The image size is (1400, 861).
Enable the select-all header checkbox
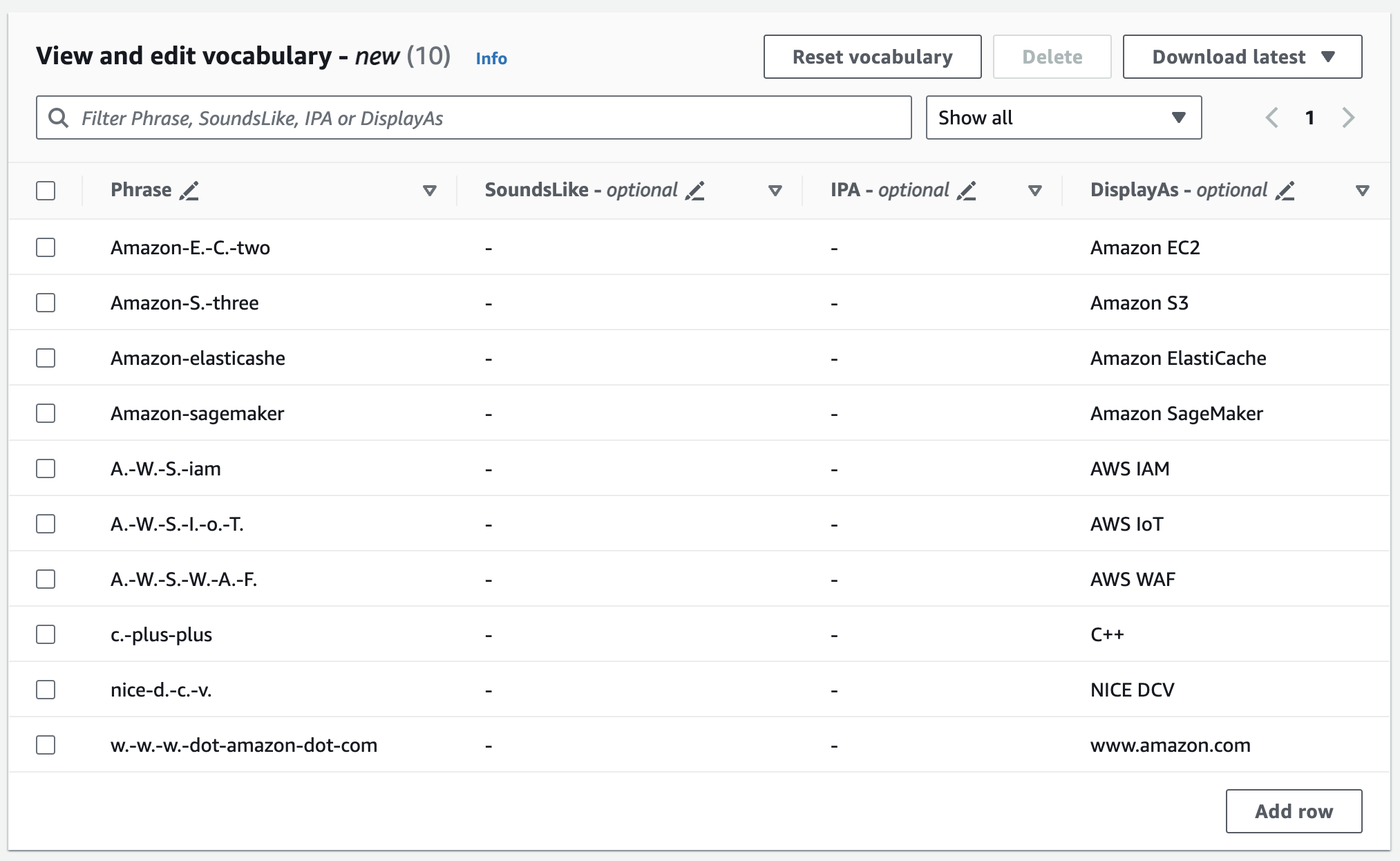(x=46, y=191)
